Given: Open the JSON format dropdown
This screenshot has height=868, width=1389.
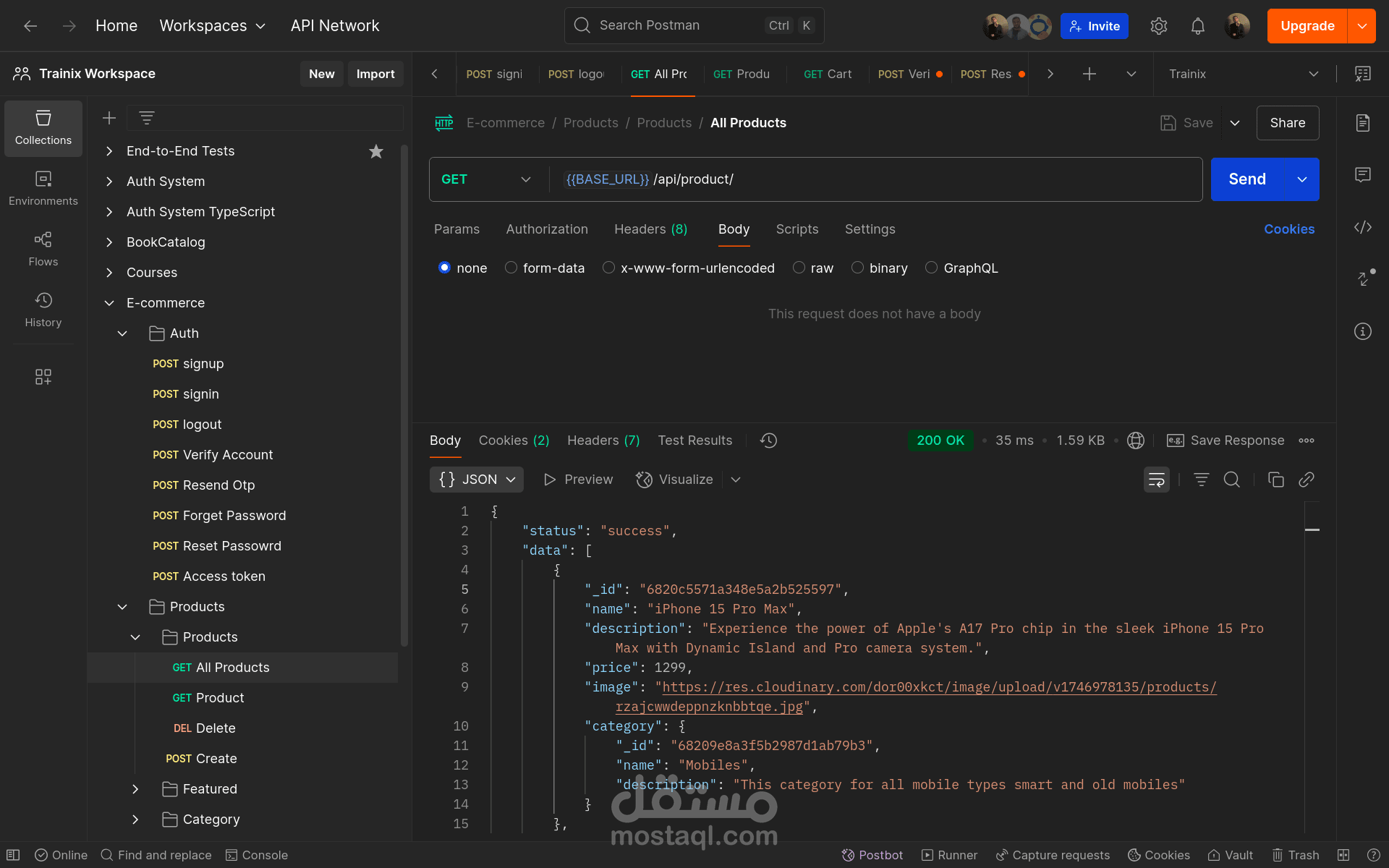Looking at the screenshot, I should [477, 480].
